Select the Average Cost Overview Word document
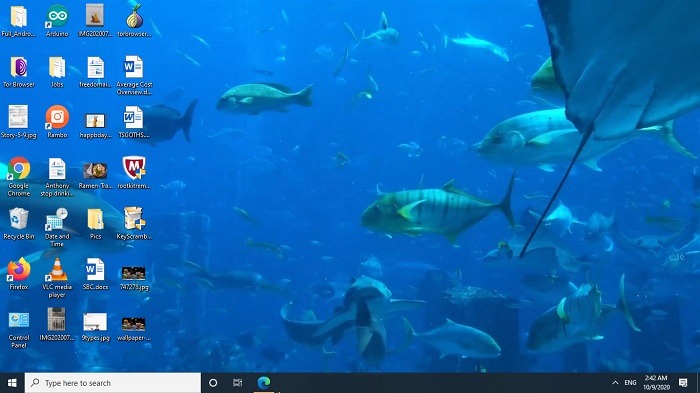The width and height of the screenshot is (700, 393). (133, 67)
